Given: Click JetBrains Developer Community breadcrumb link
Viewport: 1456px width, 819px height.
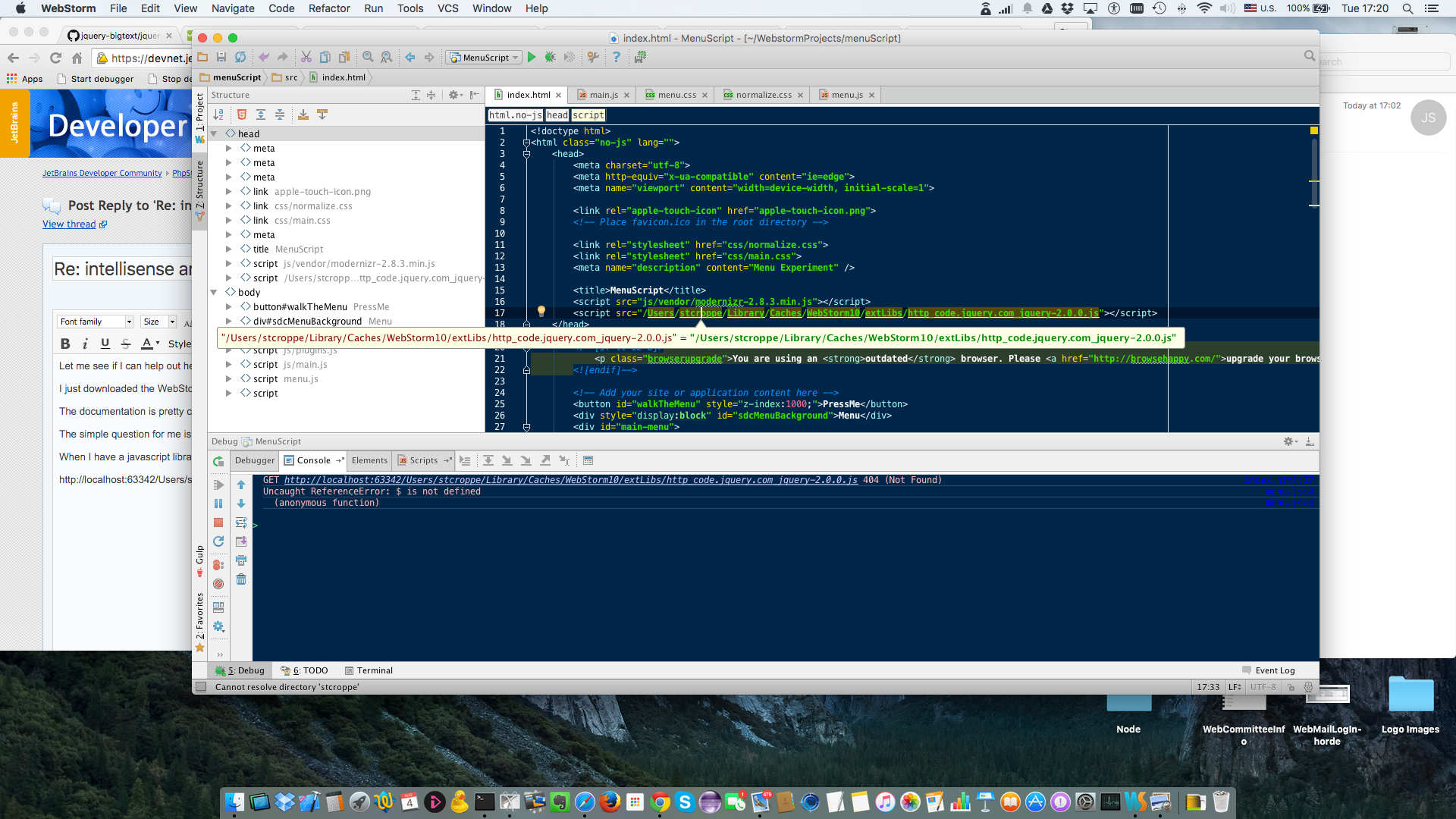Looking at the screenshot, I should tap(102, 173).
